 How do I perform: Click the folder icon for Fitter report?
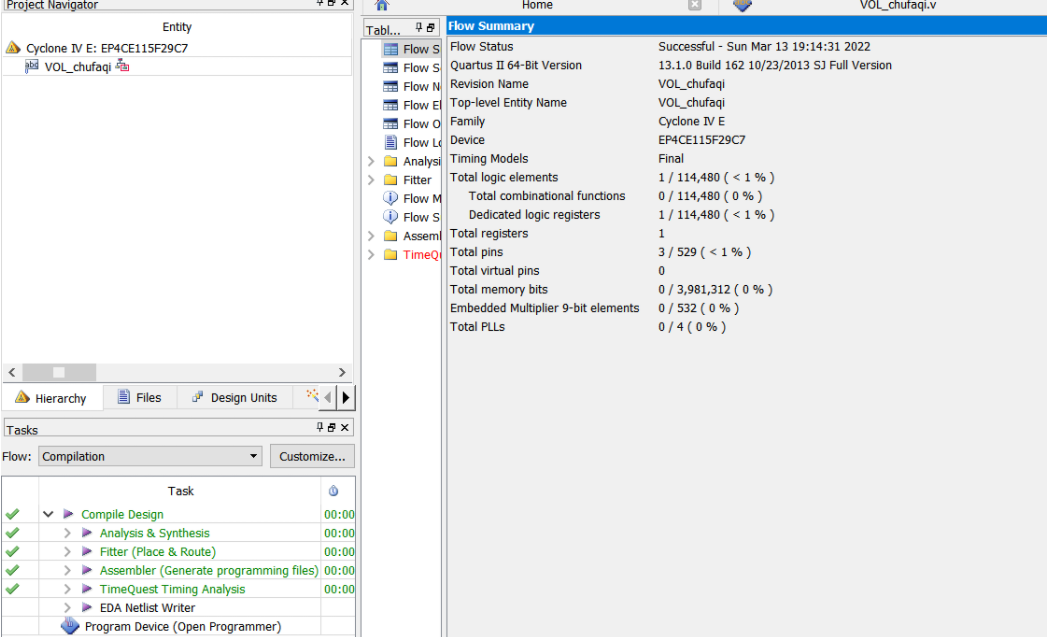click(x=390, y=180)
